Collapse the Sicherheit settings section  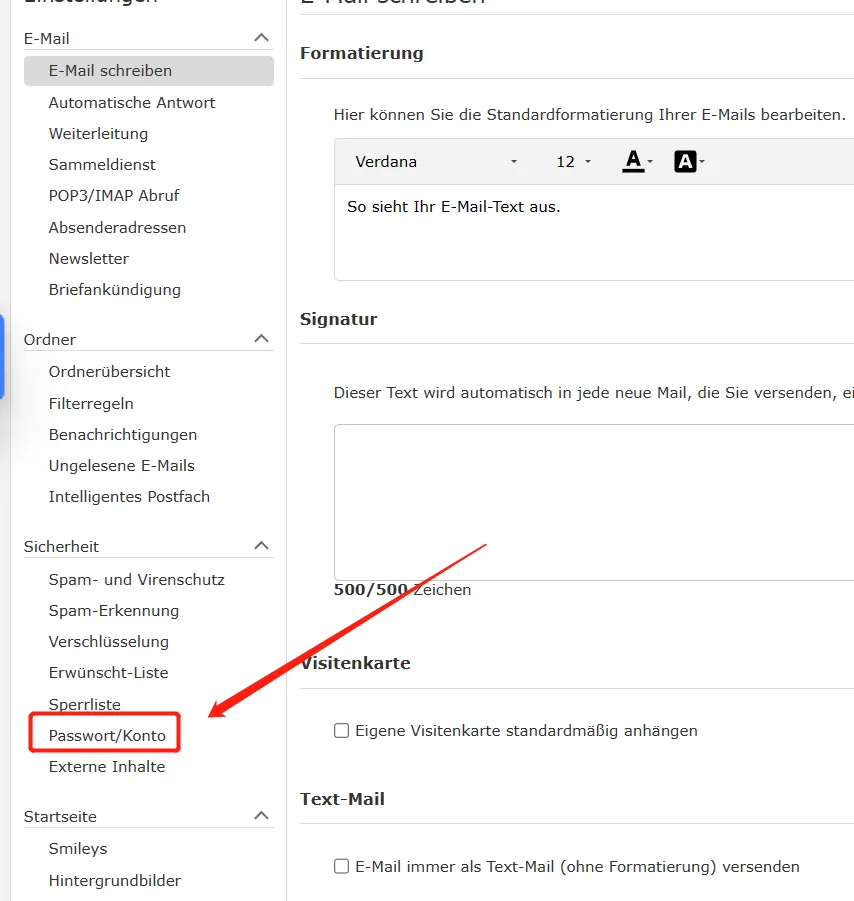[x=261, y=546]
